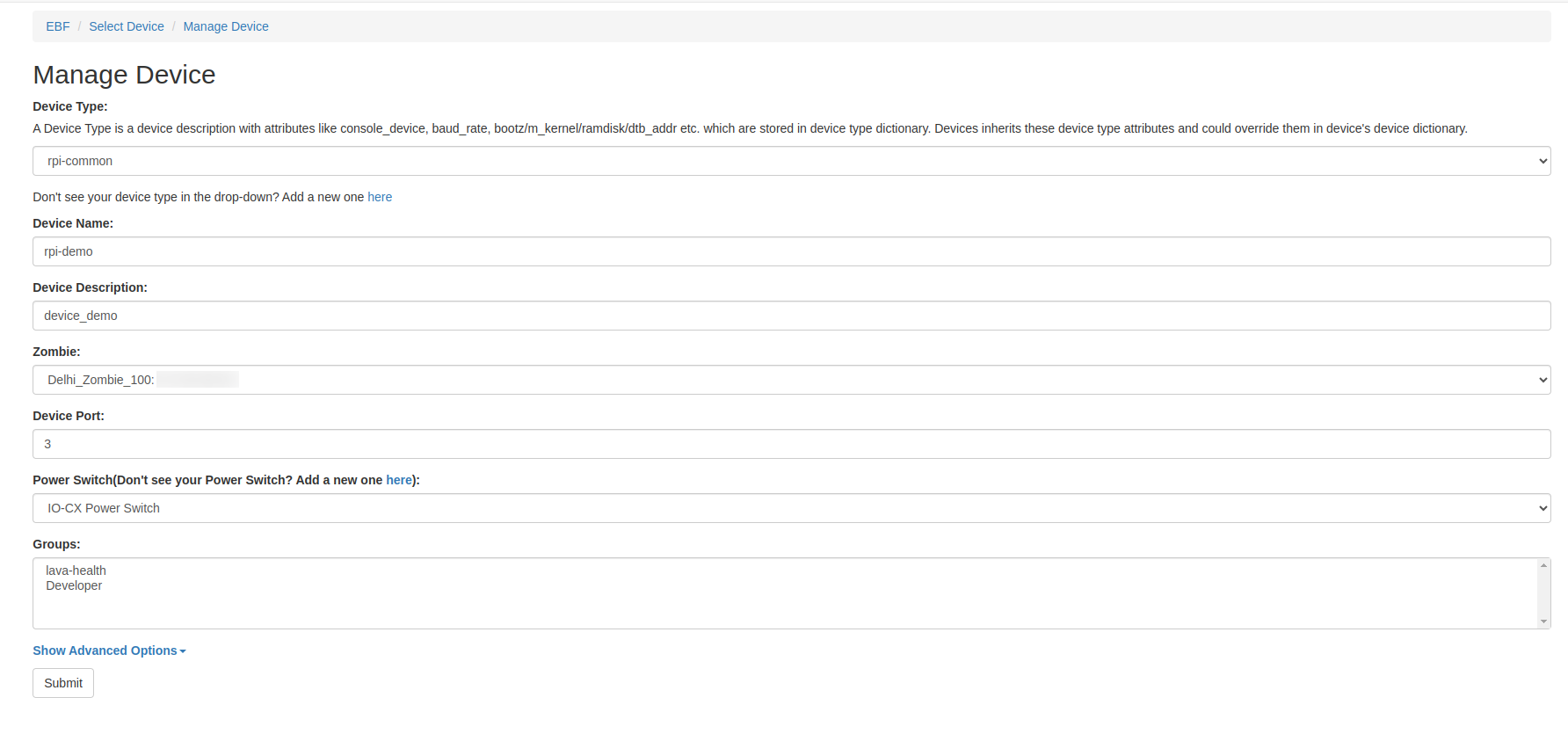Click the Manage Device breadcrumb link
Image resolution: width=1568 pixels, height=734 pixels.
click(x=226, y=26)
